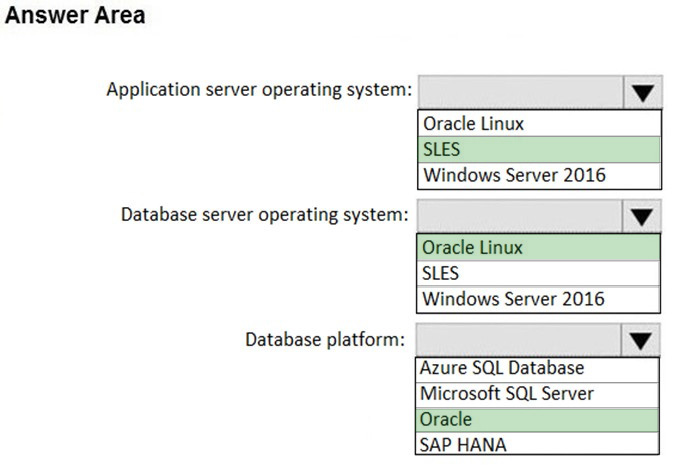Click the Database platform label text
This screenshot has width=673, height=471.
pyautogui.click(x=325, y=340)
